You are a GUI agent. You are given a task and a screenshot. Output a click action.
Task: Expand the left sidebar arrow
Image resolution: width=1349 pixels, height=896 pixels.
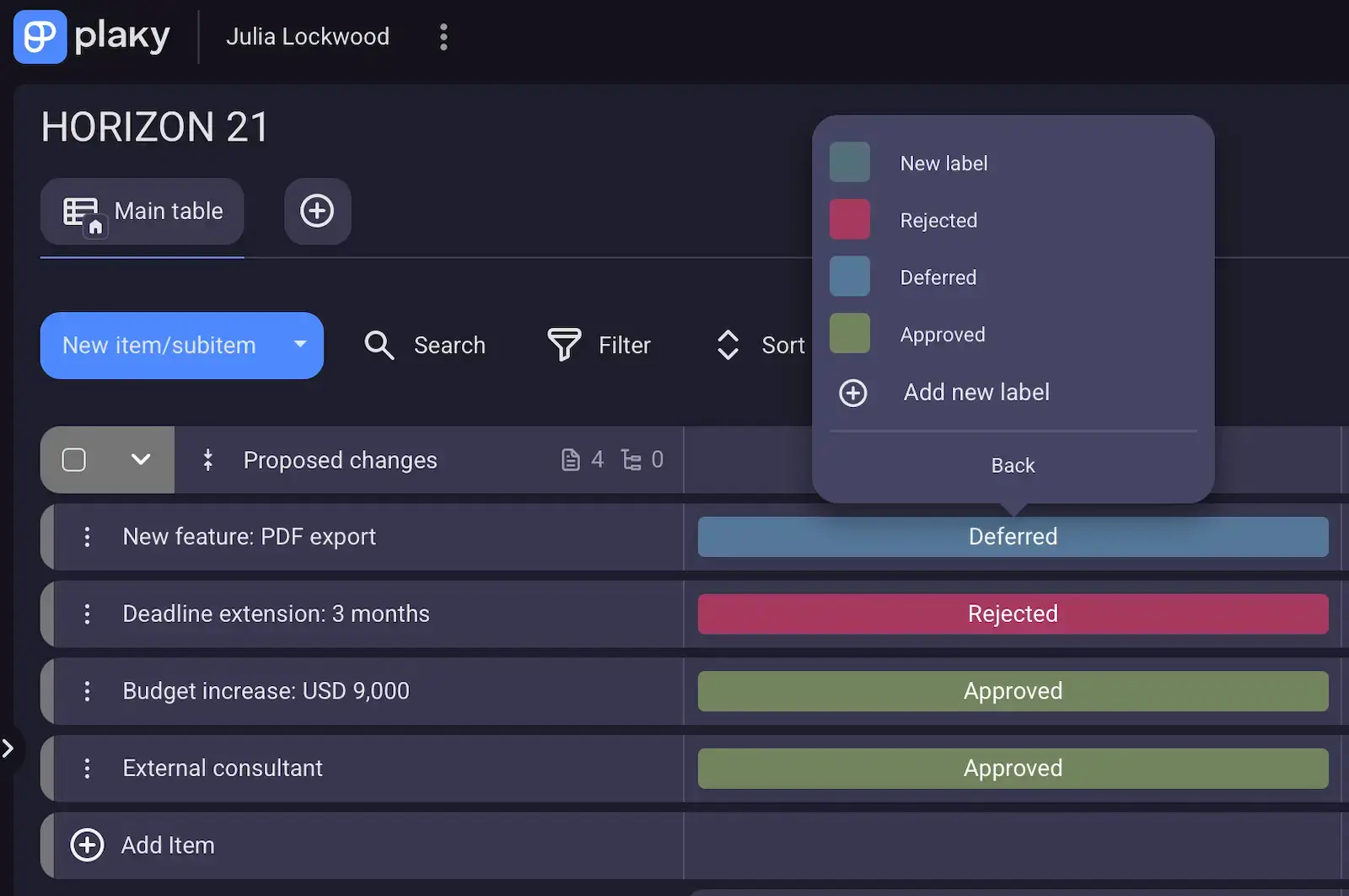8,748
